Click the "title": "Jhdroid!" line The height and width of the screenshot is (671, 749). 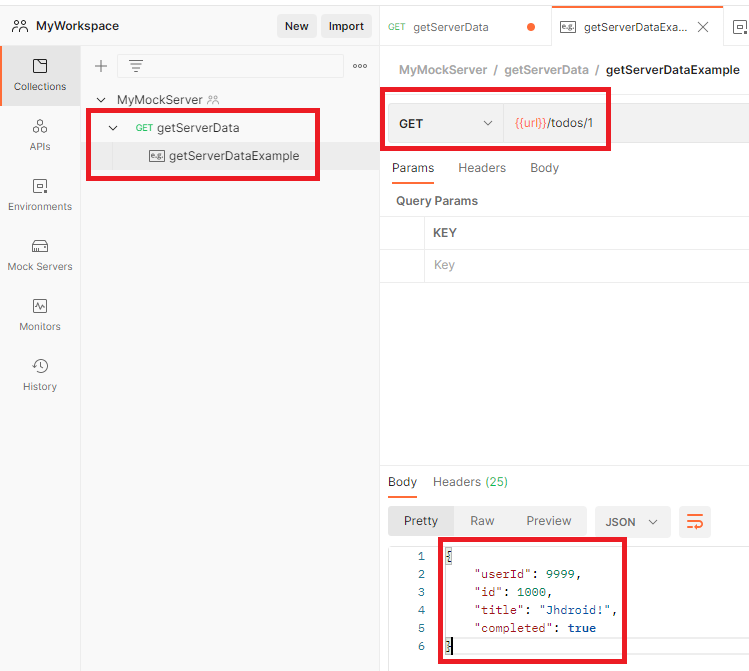coord(545,610)
